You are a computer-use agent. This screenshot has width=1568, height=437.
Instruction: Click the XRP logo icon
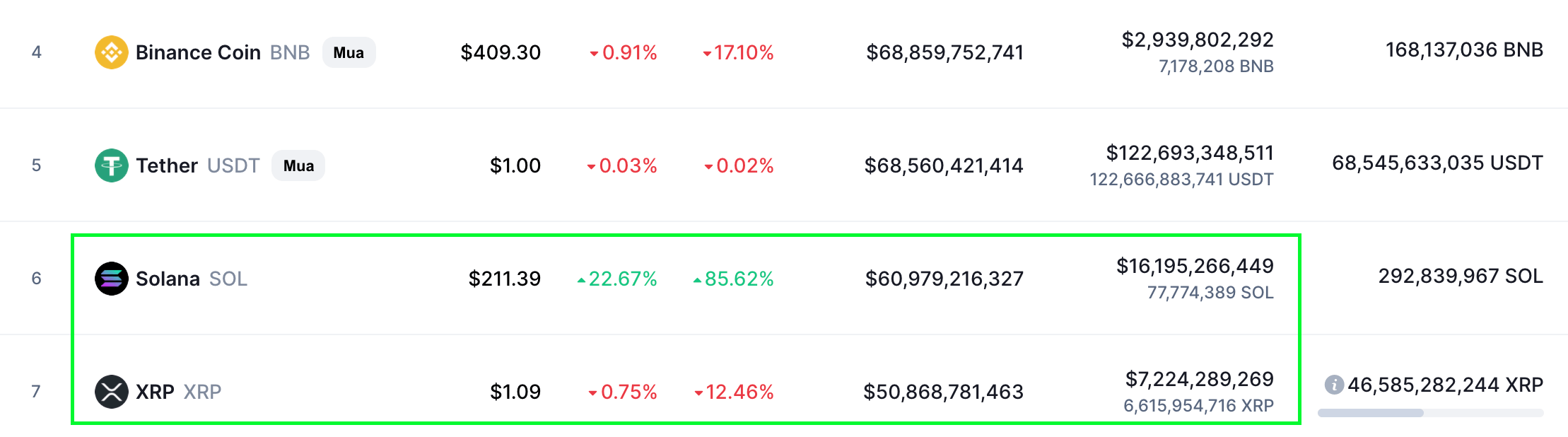[x=112, y=390]
